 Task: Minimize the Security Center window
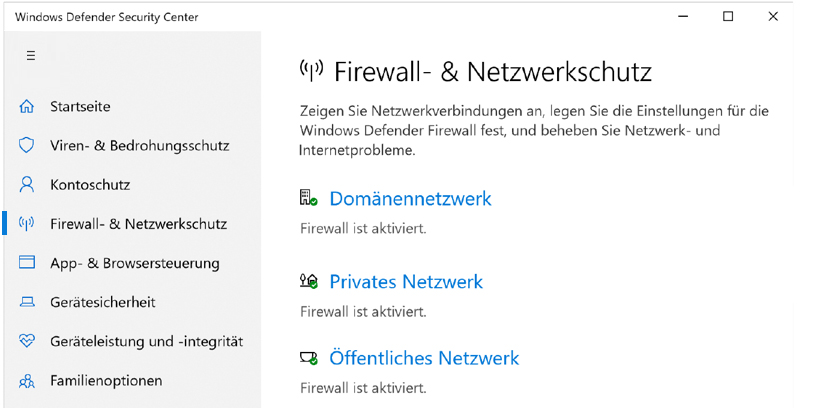pos(683,16)
